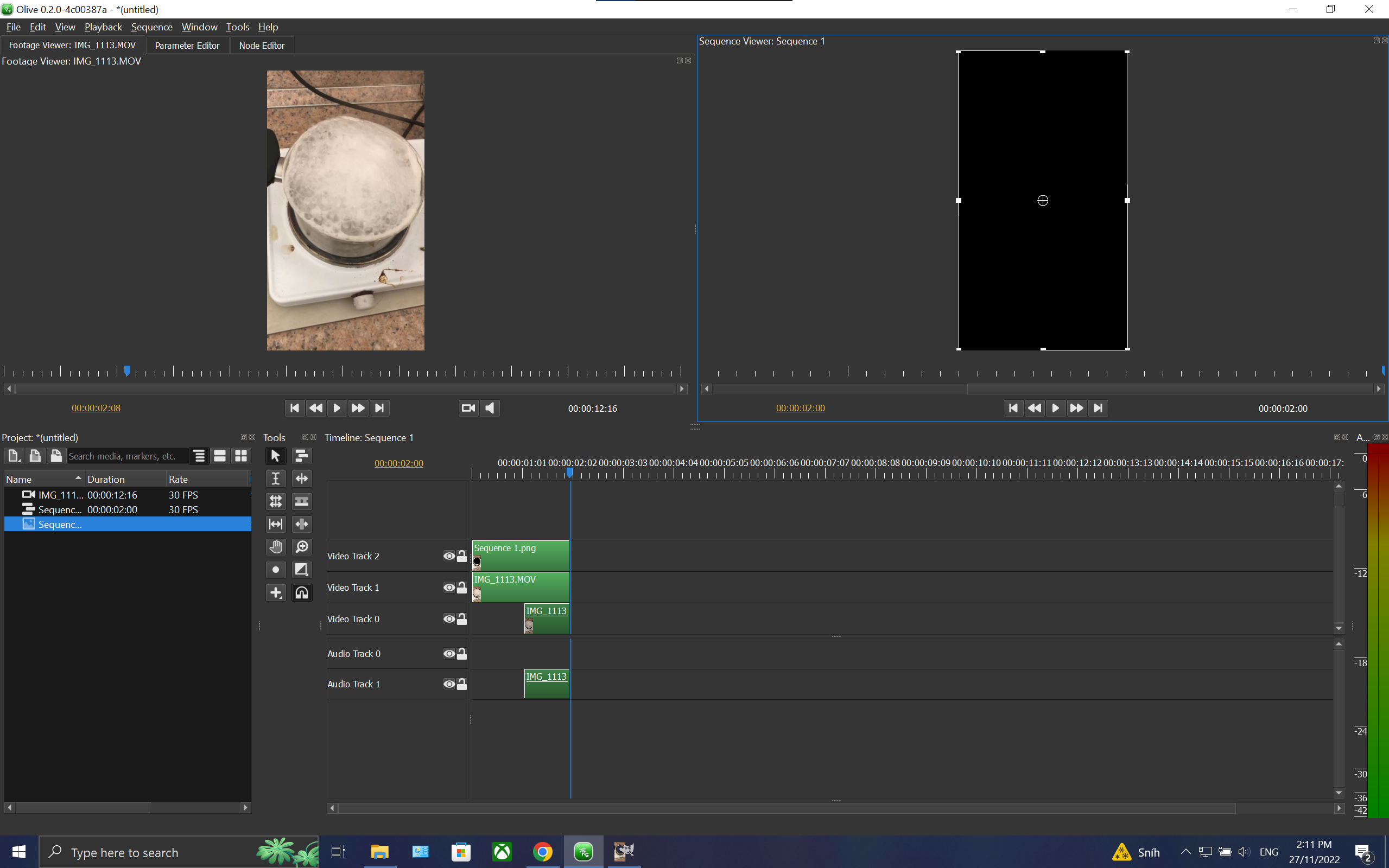
Task: Select the Slip tool
Action: 276,524
